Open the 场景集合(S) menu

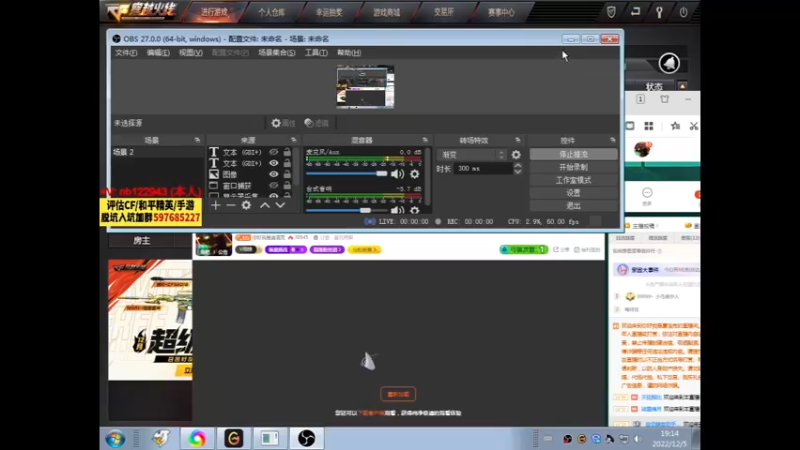pyautogui.click(x=277, y=53)
